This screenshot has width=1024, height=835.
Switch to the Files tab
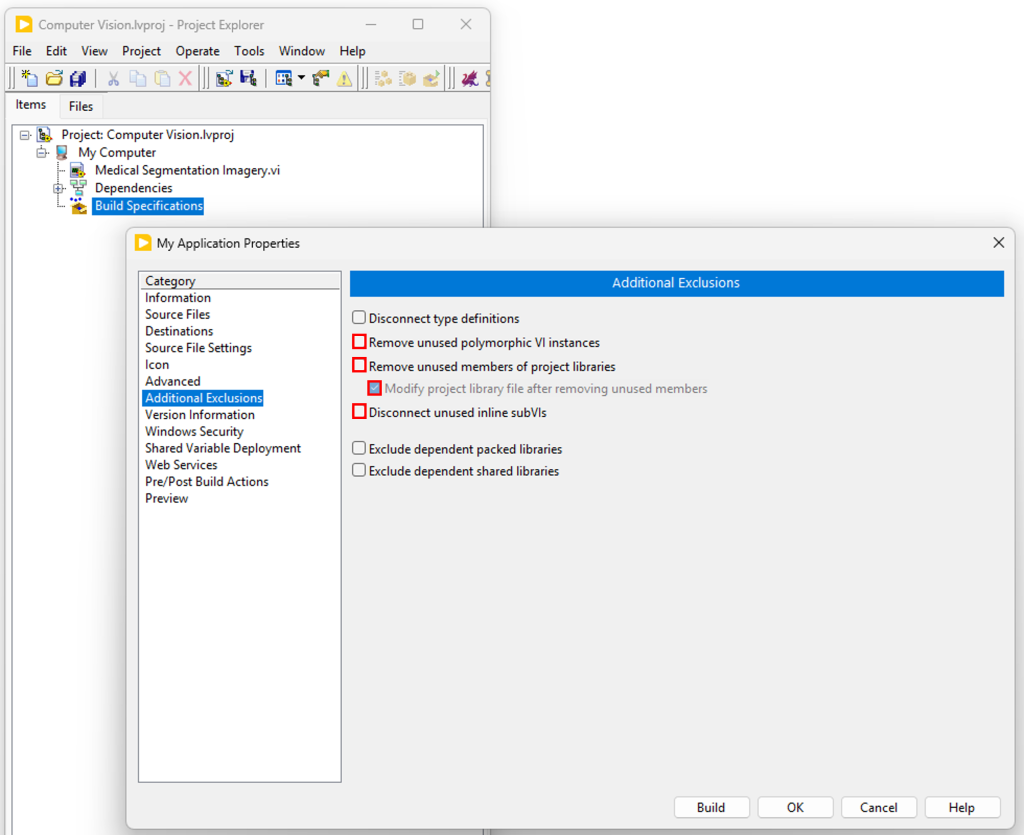[x=80, y=106]
